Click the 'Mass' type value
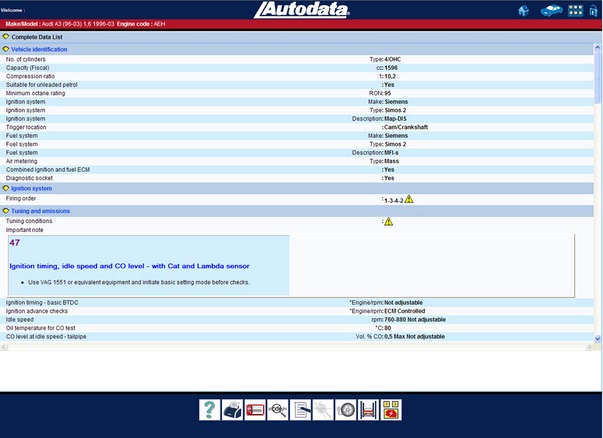Image resolution: width=603 pixels, height=438 pixels. tap(391, 161)
